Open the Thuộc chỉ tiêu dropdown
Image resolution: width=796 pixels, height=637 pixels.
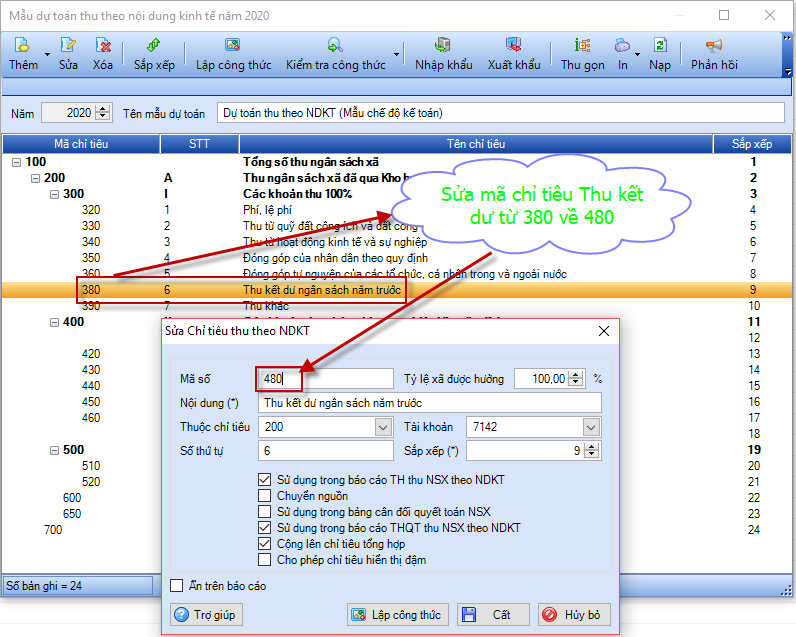coord(383,427)
